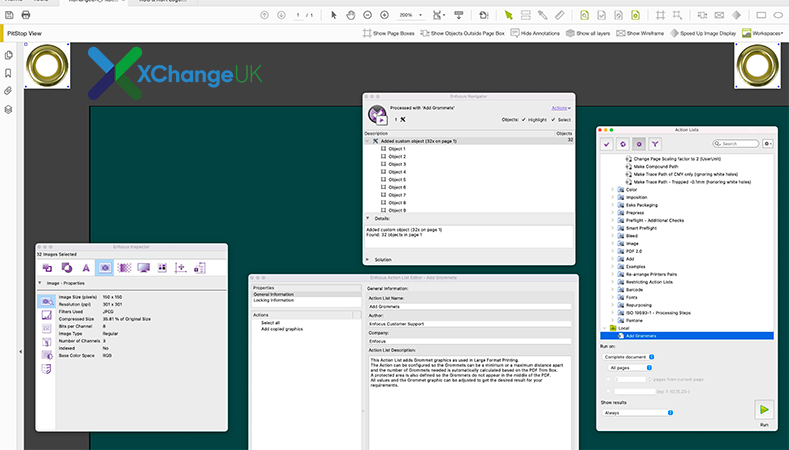The width and height of the screenshot is (789, 450).
Task: Select Object 5 in Navigator list
Action: pyautogui.click(x=397, y=180)
